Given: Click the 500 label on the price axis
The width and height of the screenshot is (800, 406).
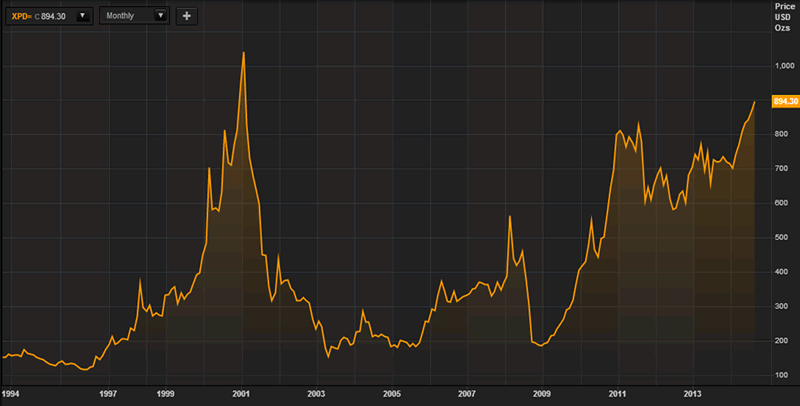Looking at the screenshot, I should [x=779, y=238].
